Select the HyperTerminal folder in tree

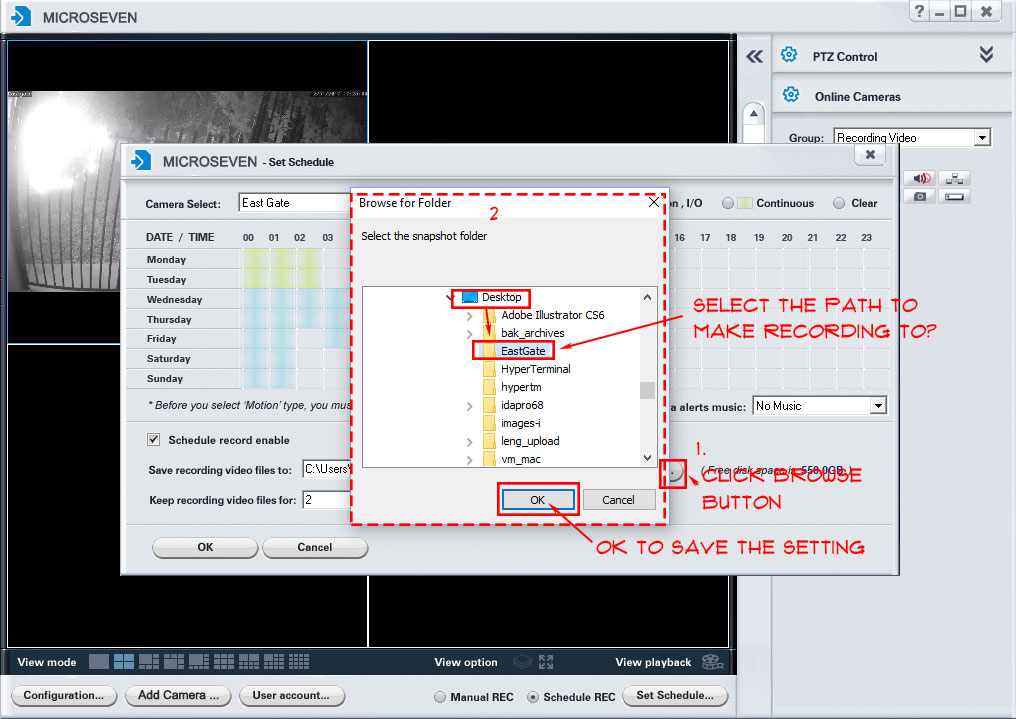tap(535, 369)
